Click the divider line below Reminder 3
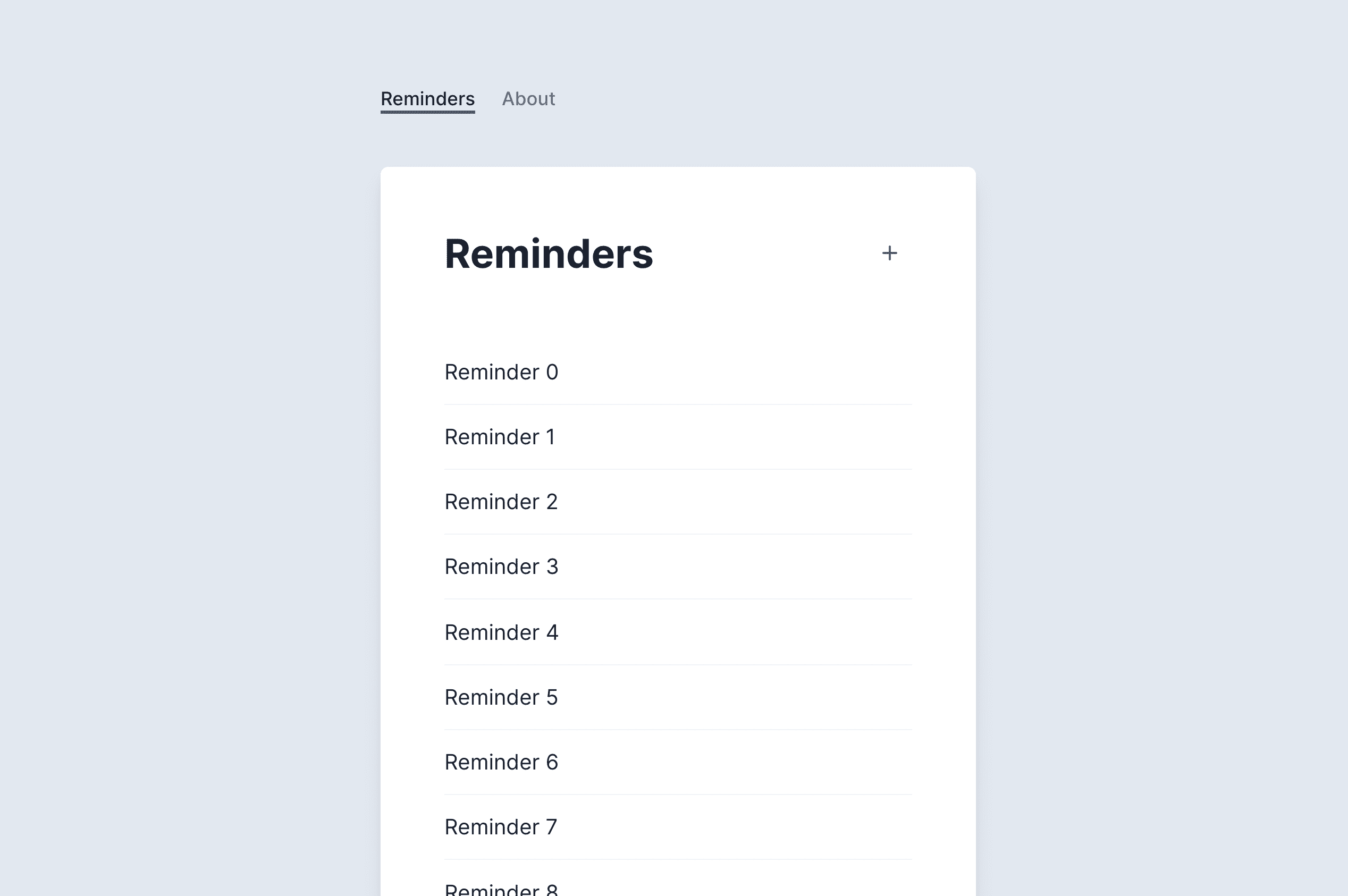1348x896 pixels. pyautogui.click(x=678, y=599)
